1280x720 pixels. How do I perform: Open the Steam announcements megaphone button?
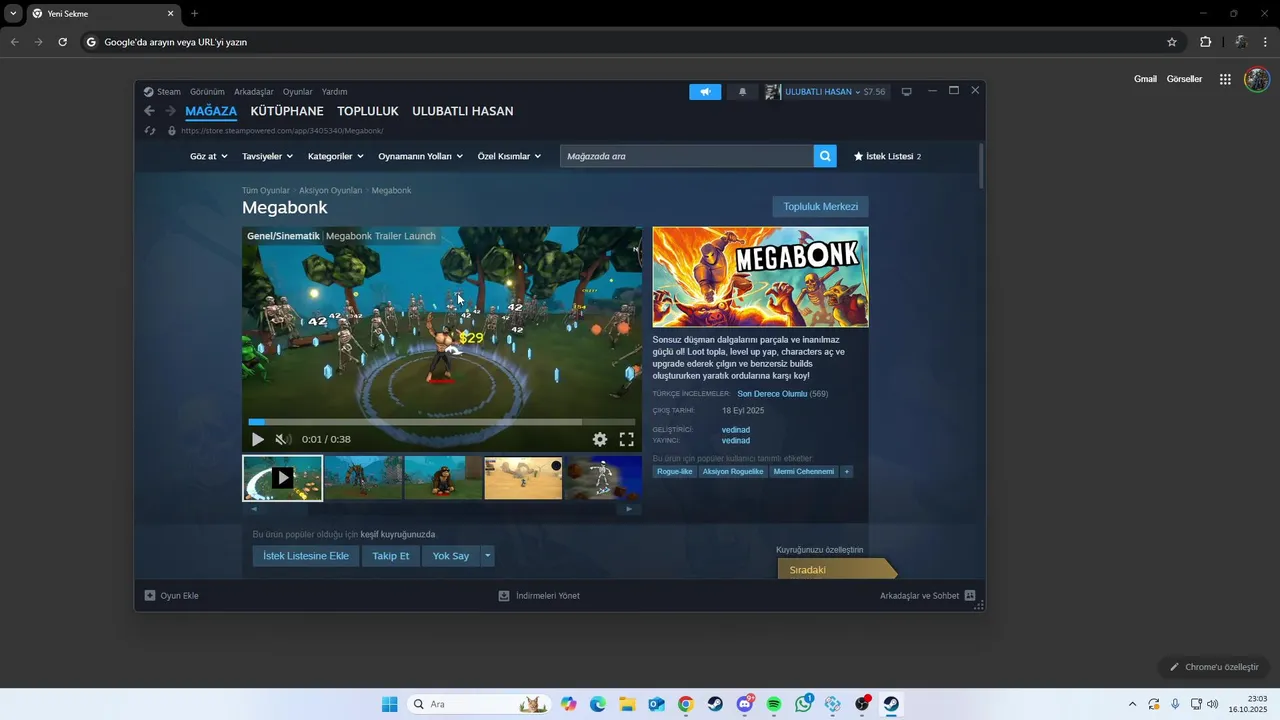point(705,91)
